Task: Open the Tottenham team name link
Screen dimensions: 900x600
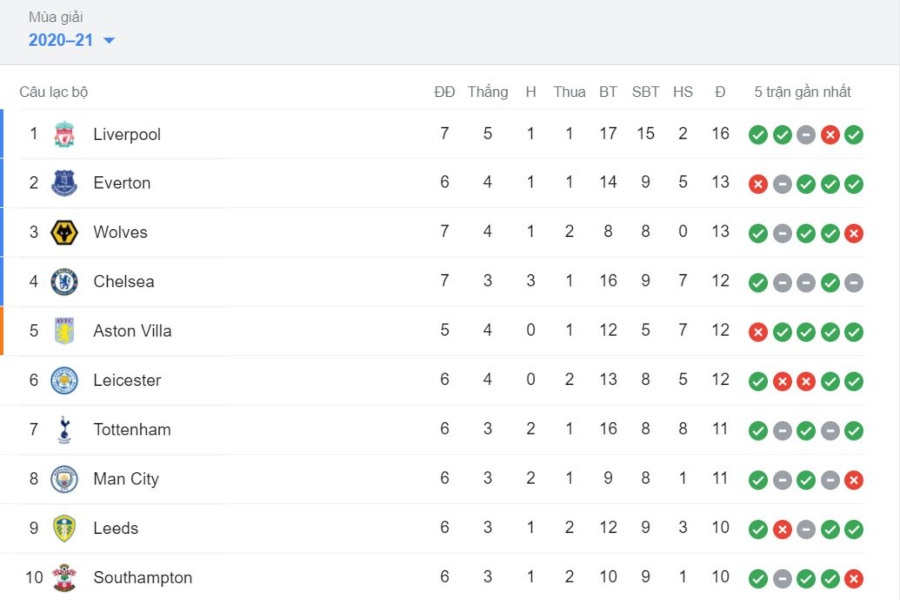Action: [x=132, y=429]
